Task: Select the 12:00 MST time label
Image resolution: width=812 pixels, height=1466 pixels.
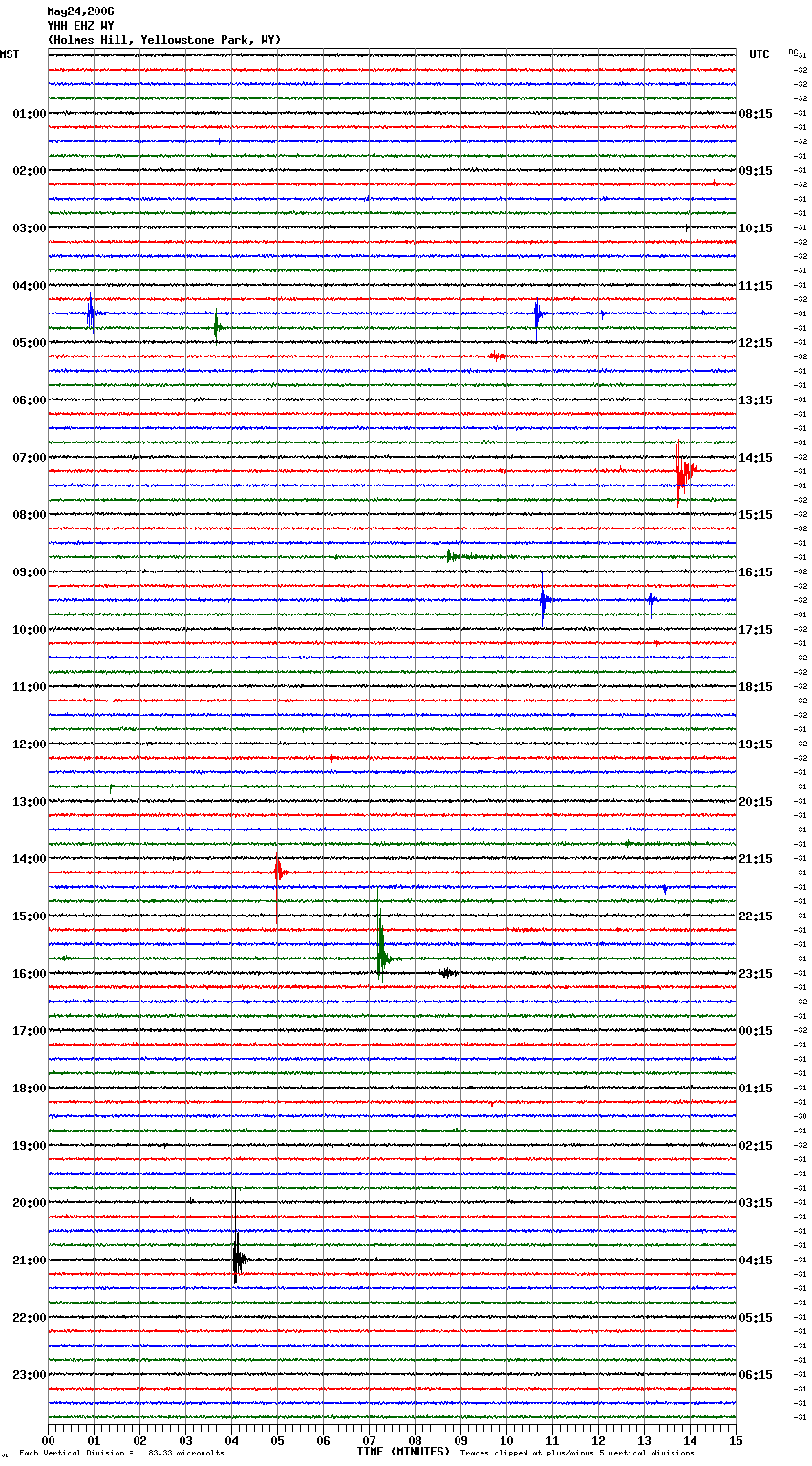Action: 30,744
